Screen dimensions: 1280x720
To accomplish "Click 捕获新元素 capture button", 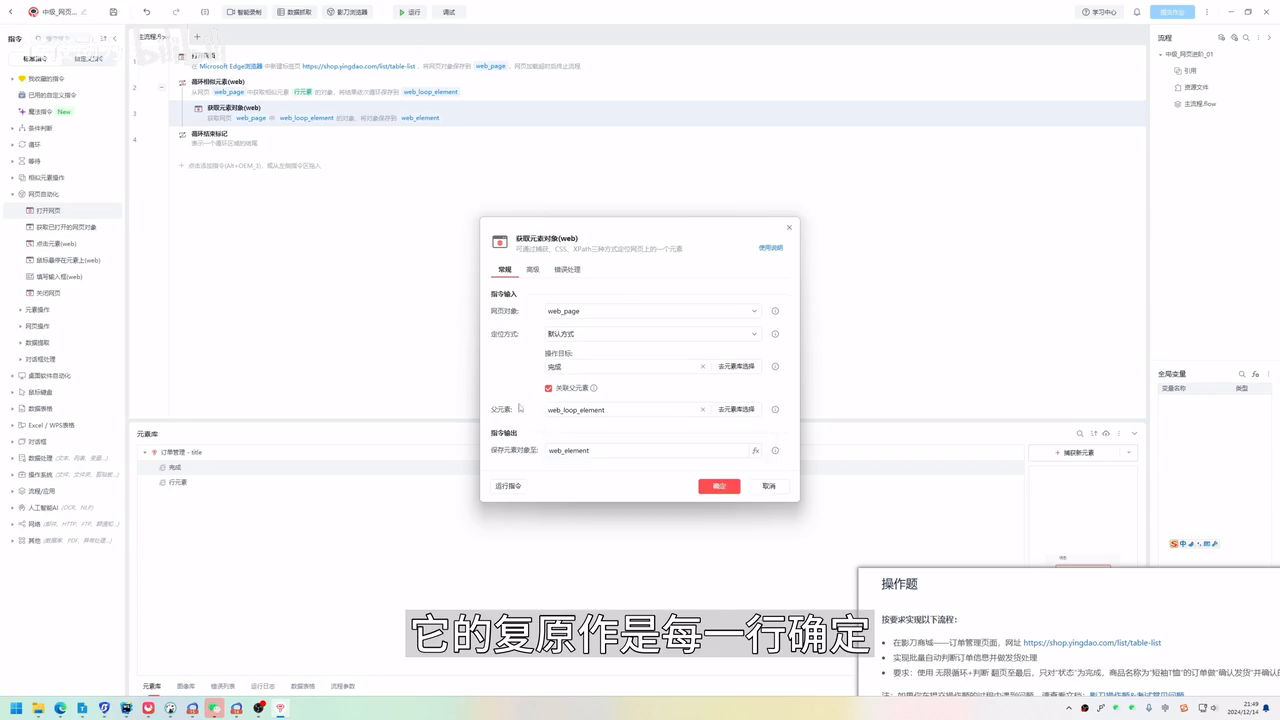I will click(x=1075, y=453).
